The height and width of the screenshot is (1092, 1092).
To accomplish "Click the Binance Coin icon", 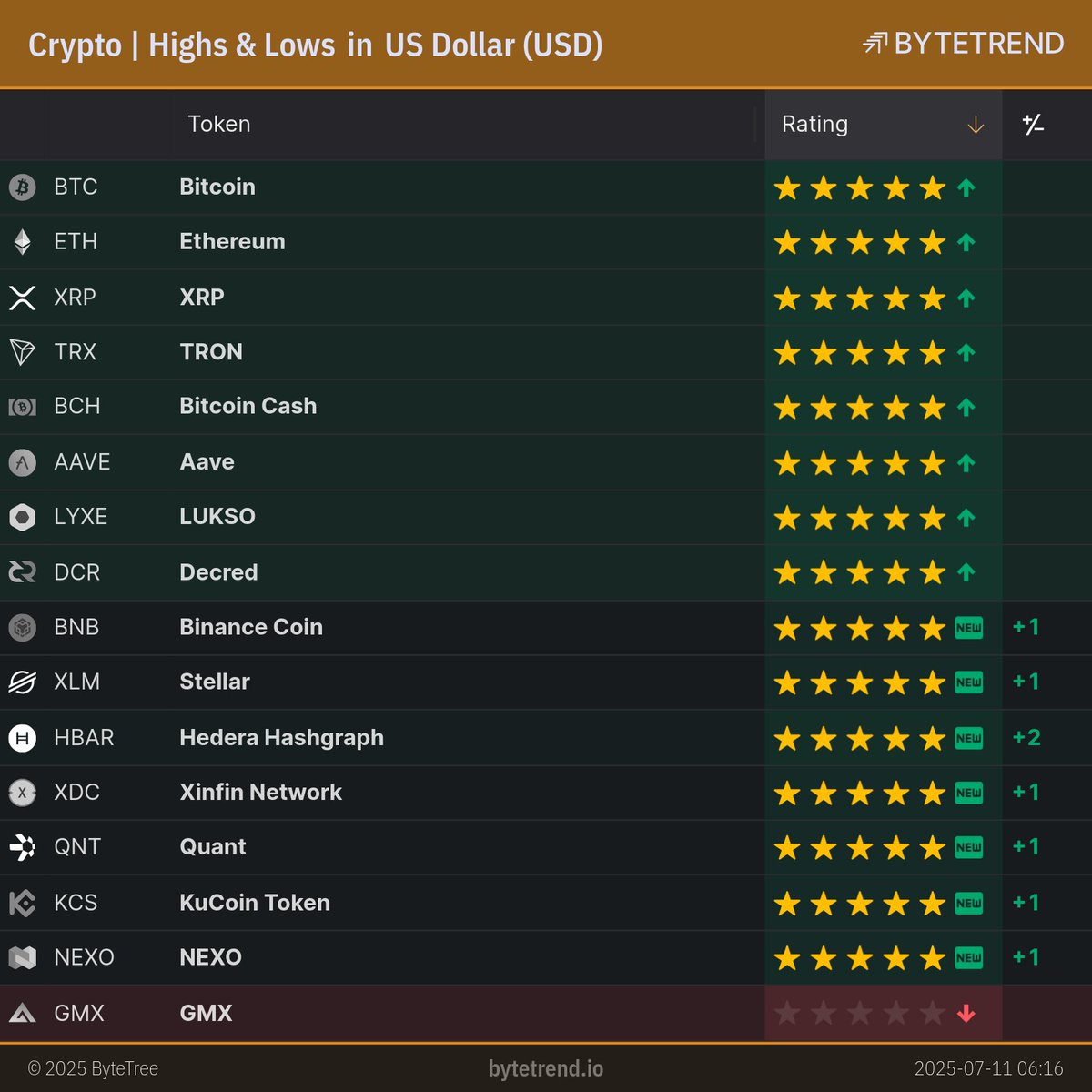I will (22, 627).
